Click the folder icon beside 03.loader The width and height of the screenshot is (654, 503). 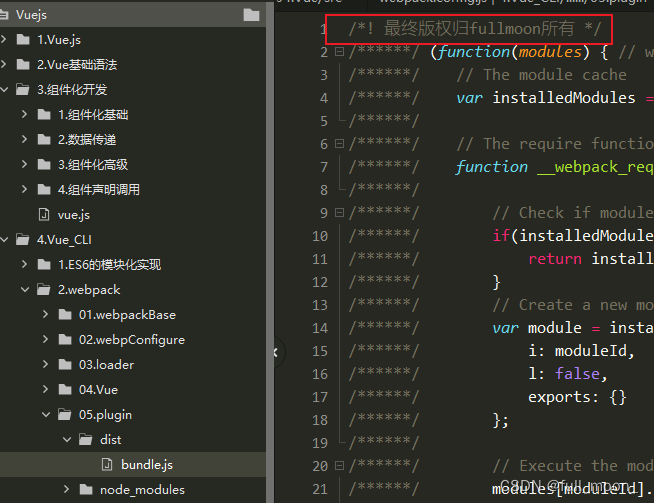point(65,365)
